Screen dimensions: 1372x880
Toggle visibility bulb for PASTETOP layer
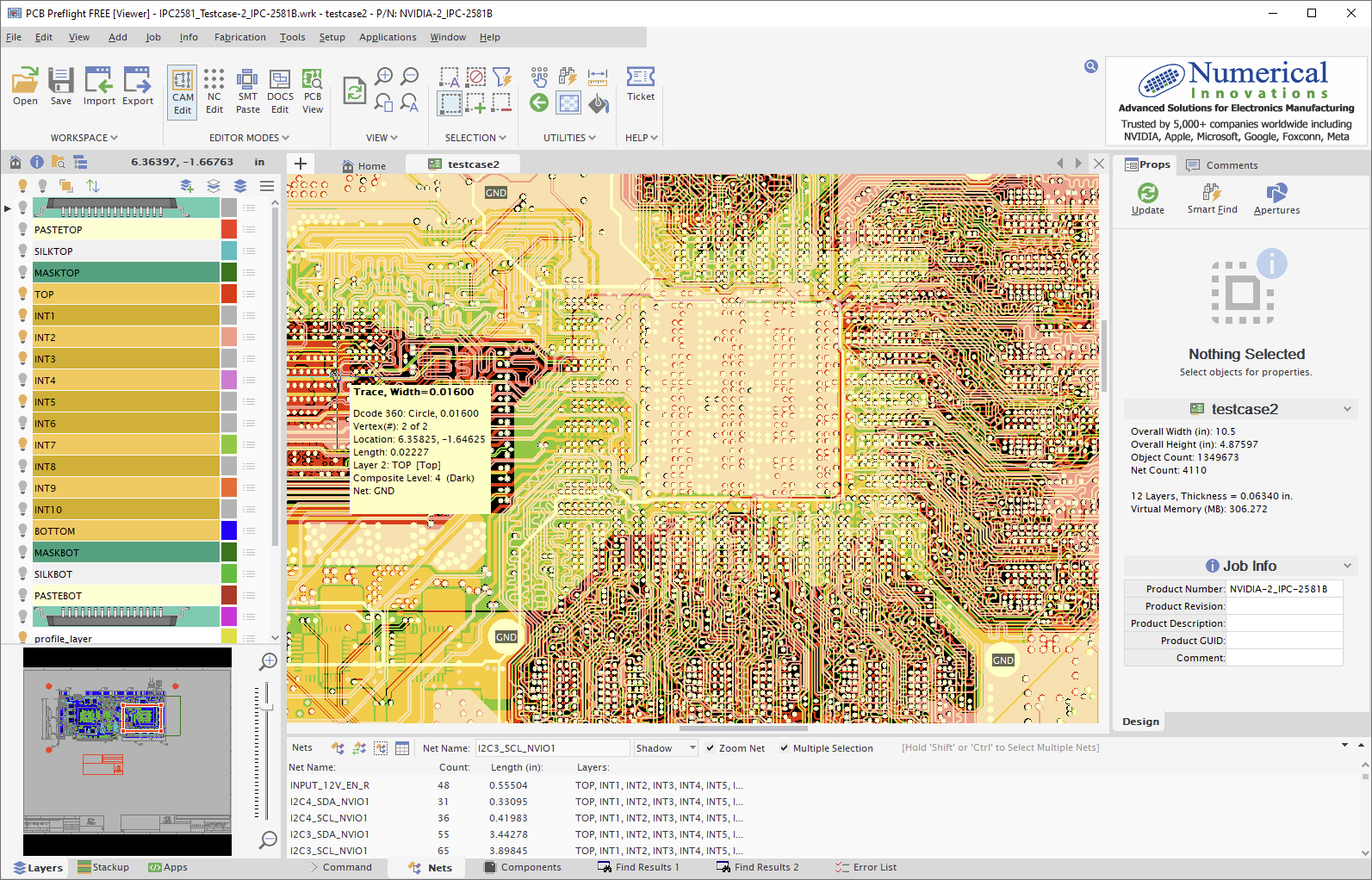[x=23, y=229]
